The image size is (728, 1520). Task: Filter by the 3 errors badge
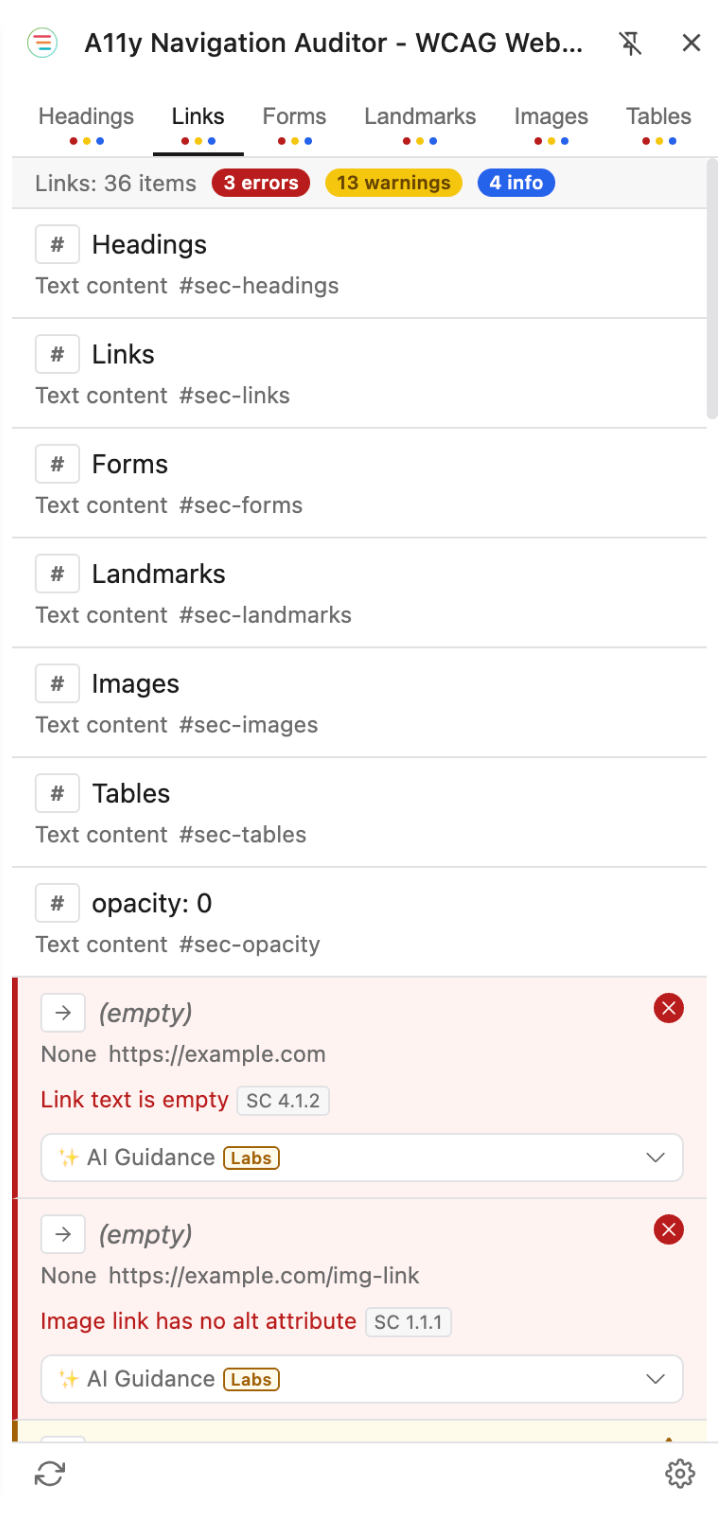(x=261, y=183)
